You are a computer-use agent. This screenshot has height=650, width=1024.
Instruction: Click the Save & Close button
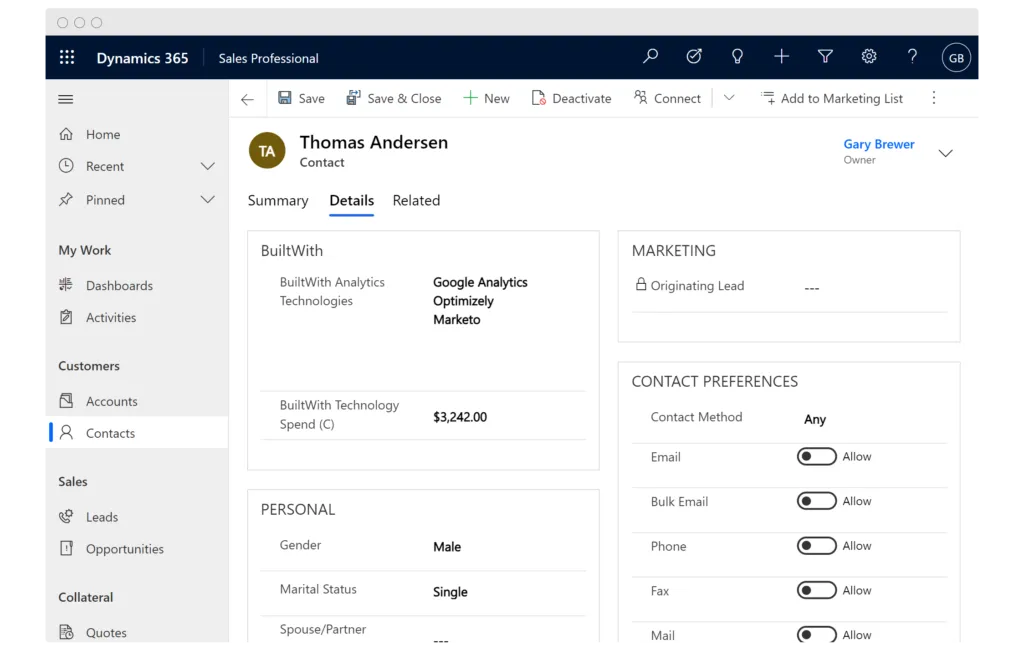pos(394,98)
